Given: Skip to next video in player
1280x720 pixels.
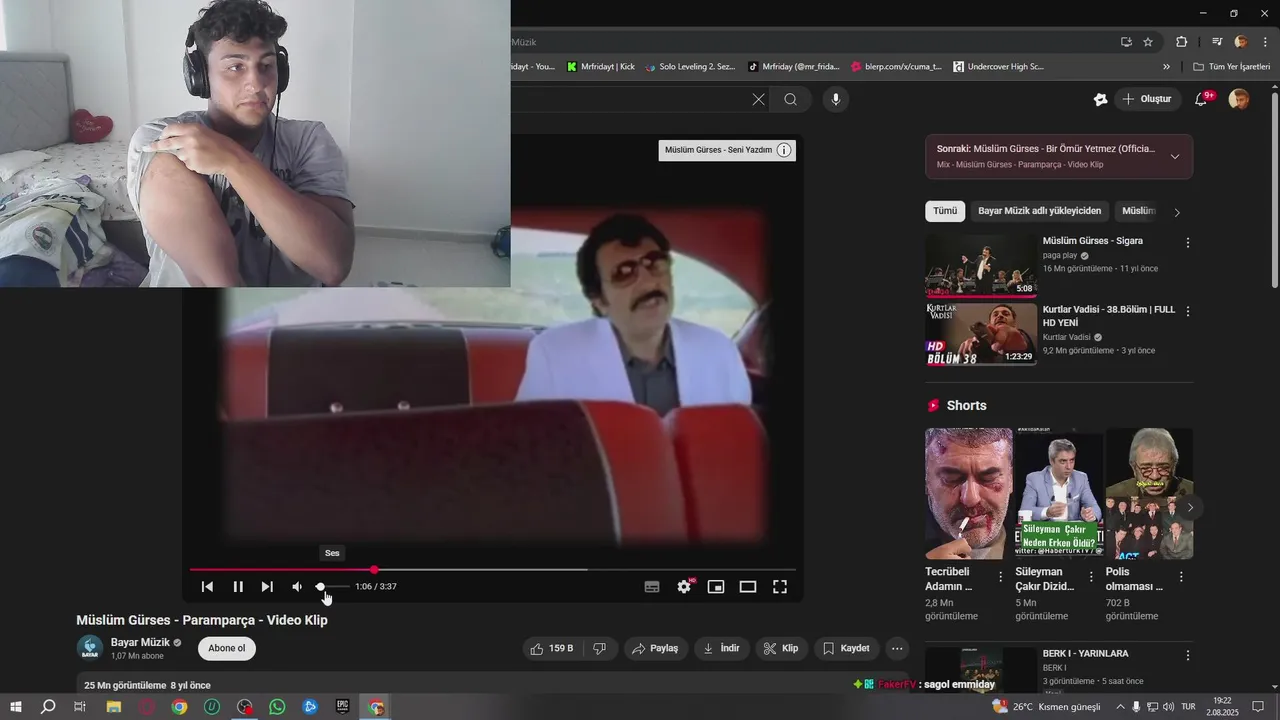Looking at the screenshot, I should [x=267, y=587].
